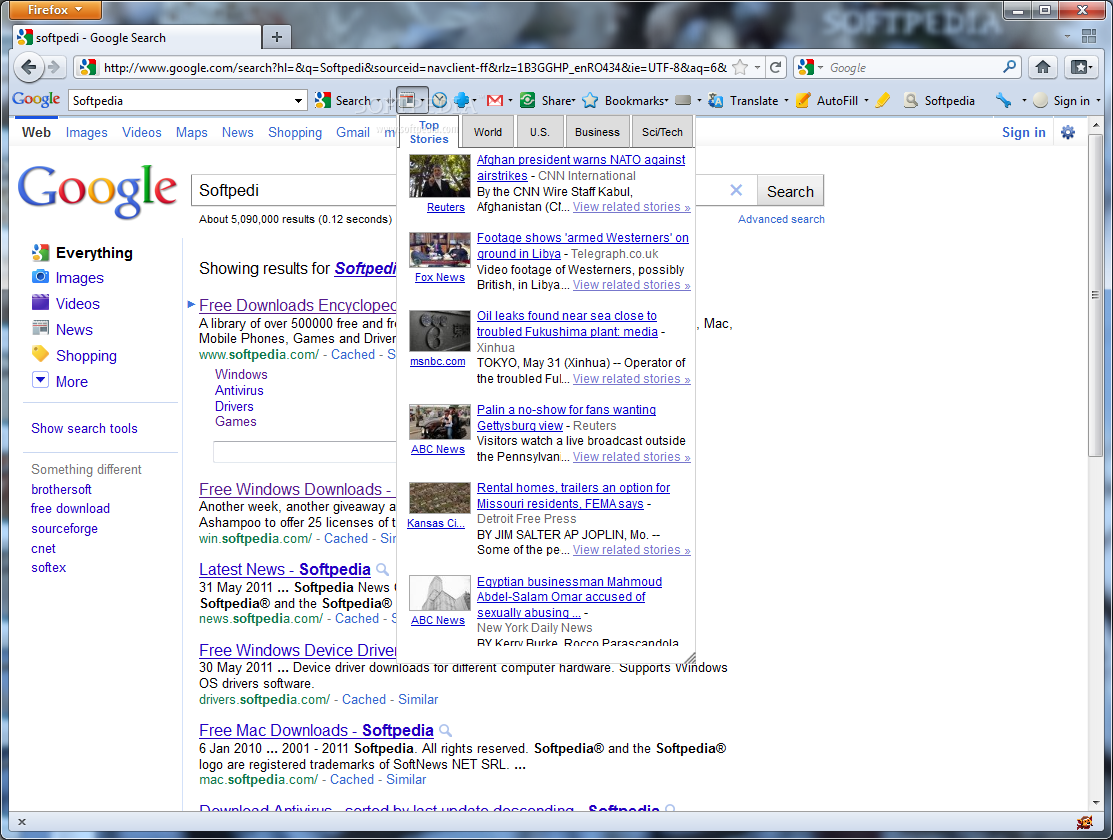Select the Top Stories tab
Viewport: 1113px width, 840px height.
pos(429,132)
